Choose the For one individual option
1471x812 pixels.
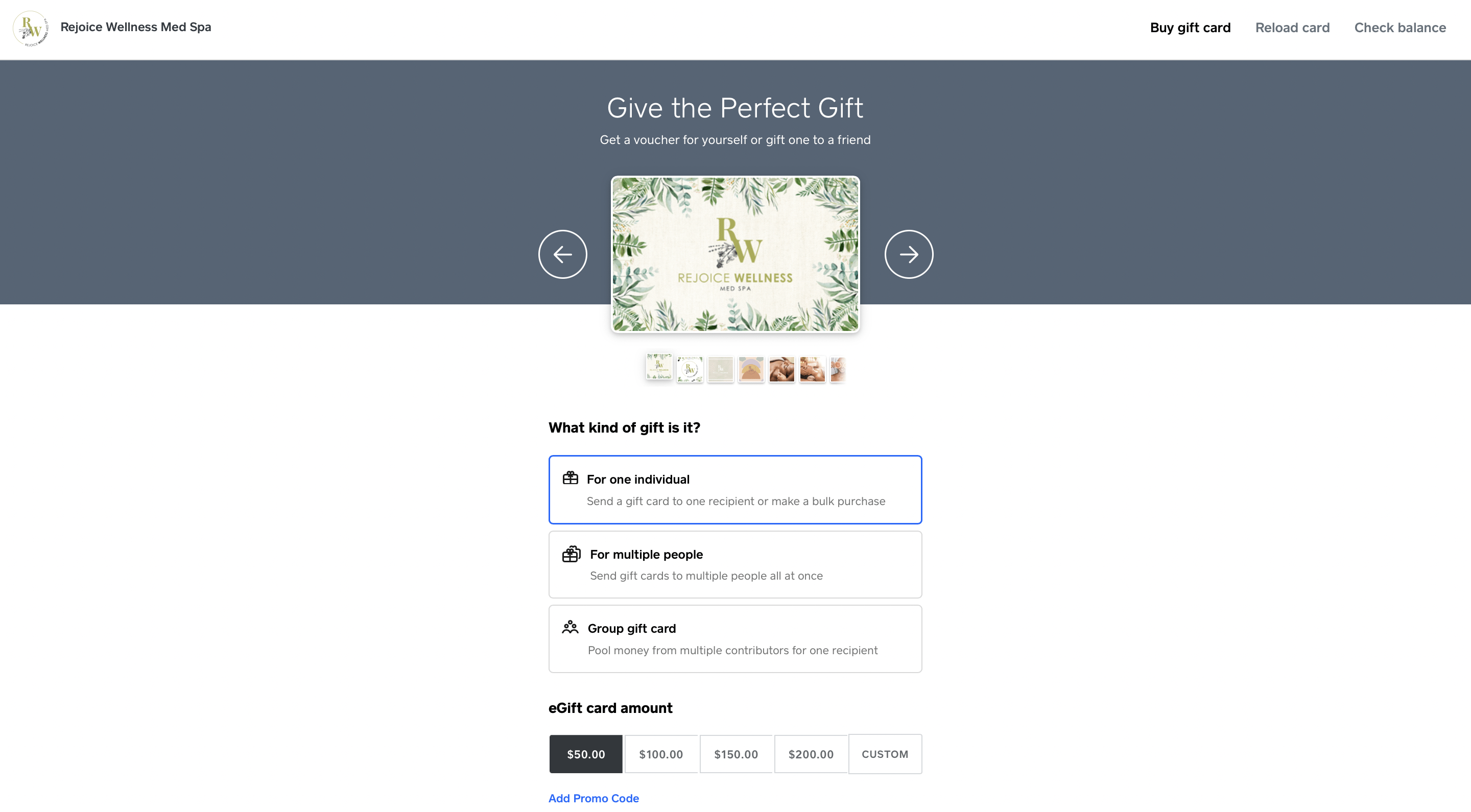pos(735,489)
